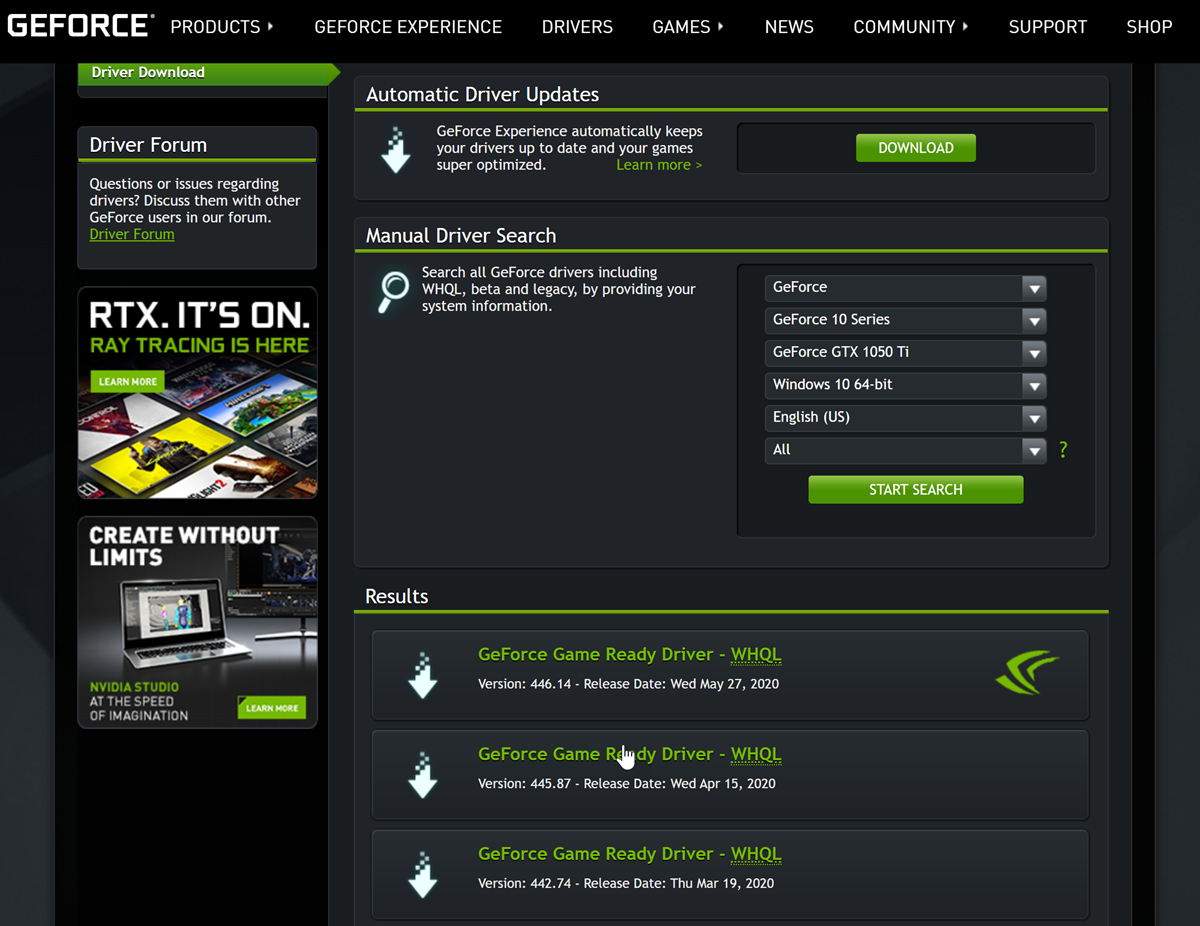Select the Driver Download sidebar tab

208,72
